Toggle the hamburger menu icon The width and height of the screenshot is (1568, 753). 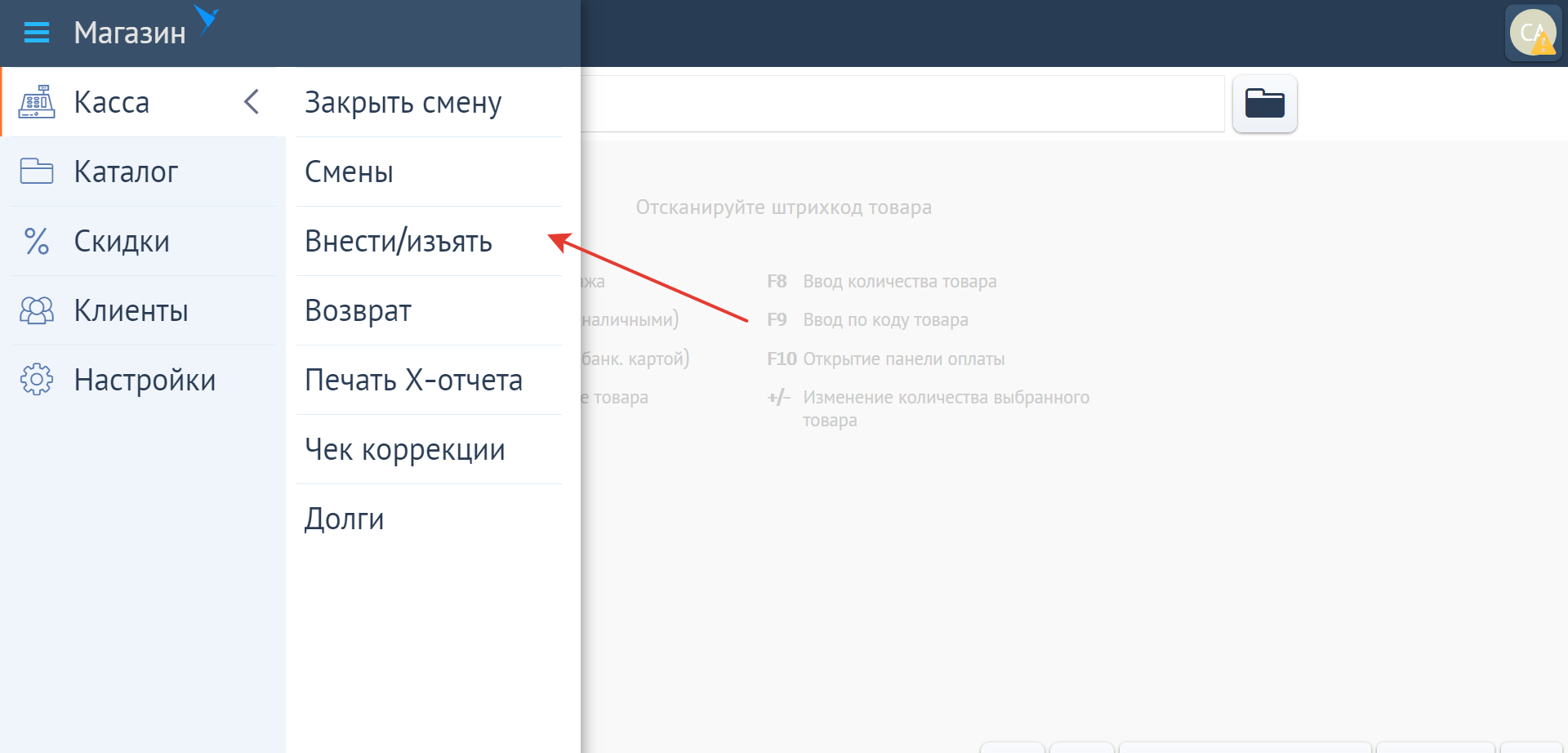[x=37, y=33]
